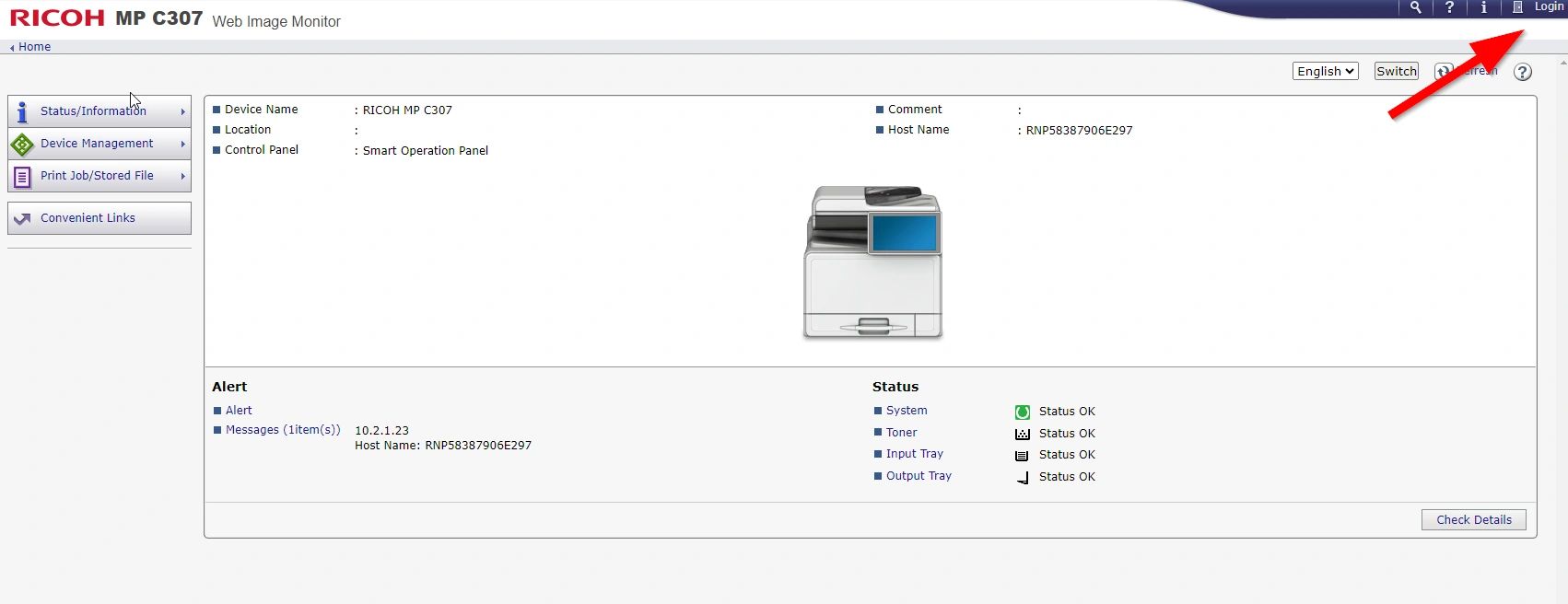The width and height of the screenshot is (1568, 604).
Task: Click the Login door icon
Action: 1517,7
